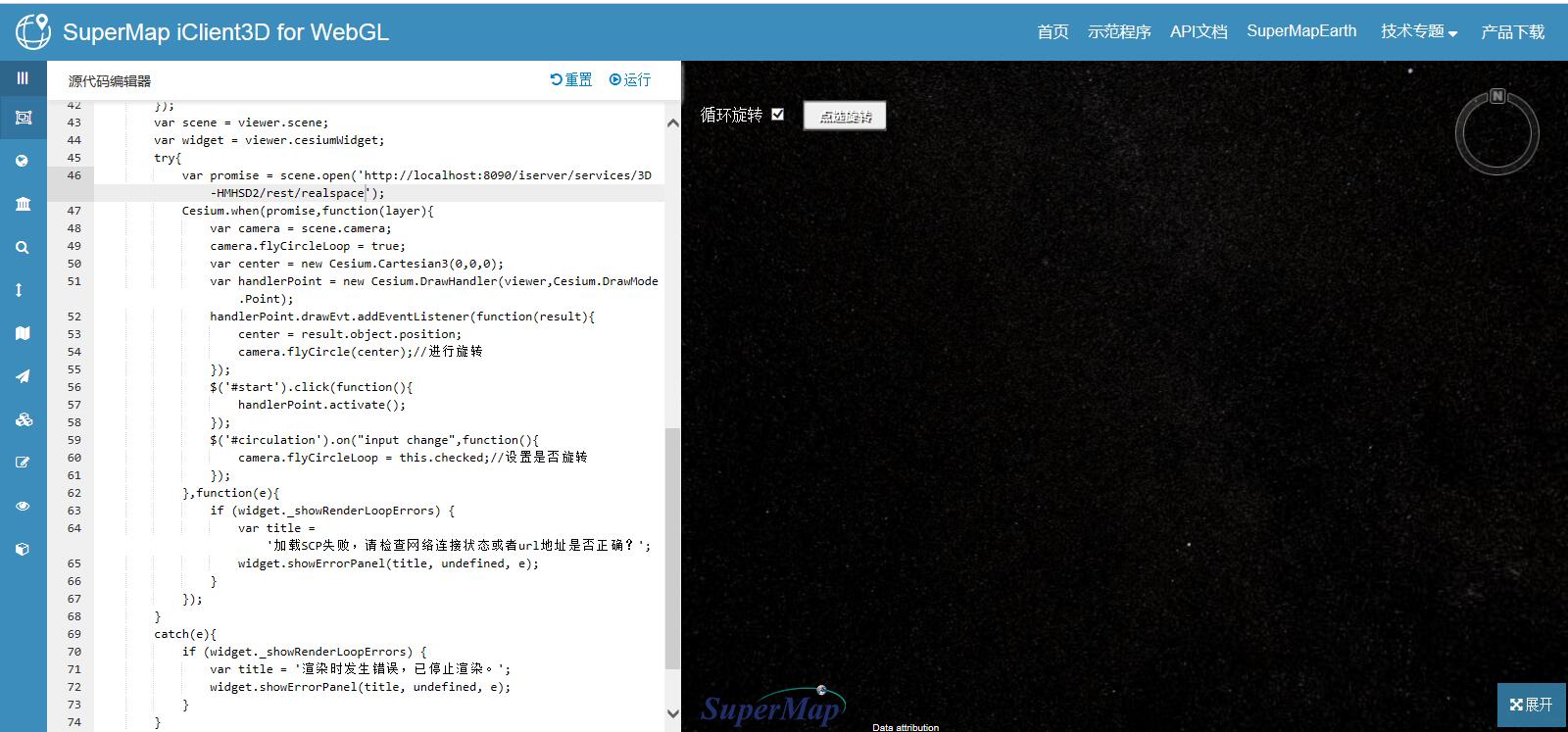Click the SuperMap iClient3D for WebGL title
Viewport: 1568px width, 732px height.
coord(225,31)
